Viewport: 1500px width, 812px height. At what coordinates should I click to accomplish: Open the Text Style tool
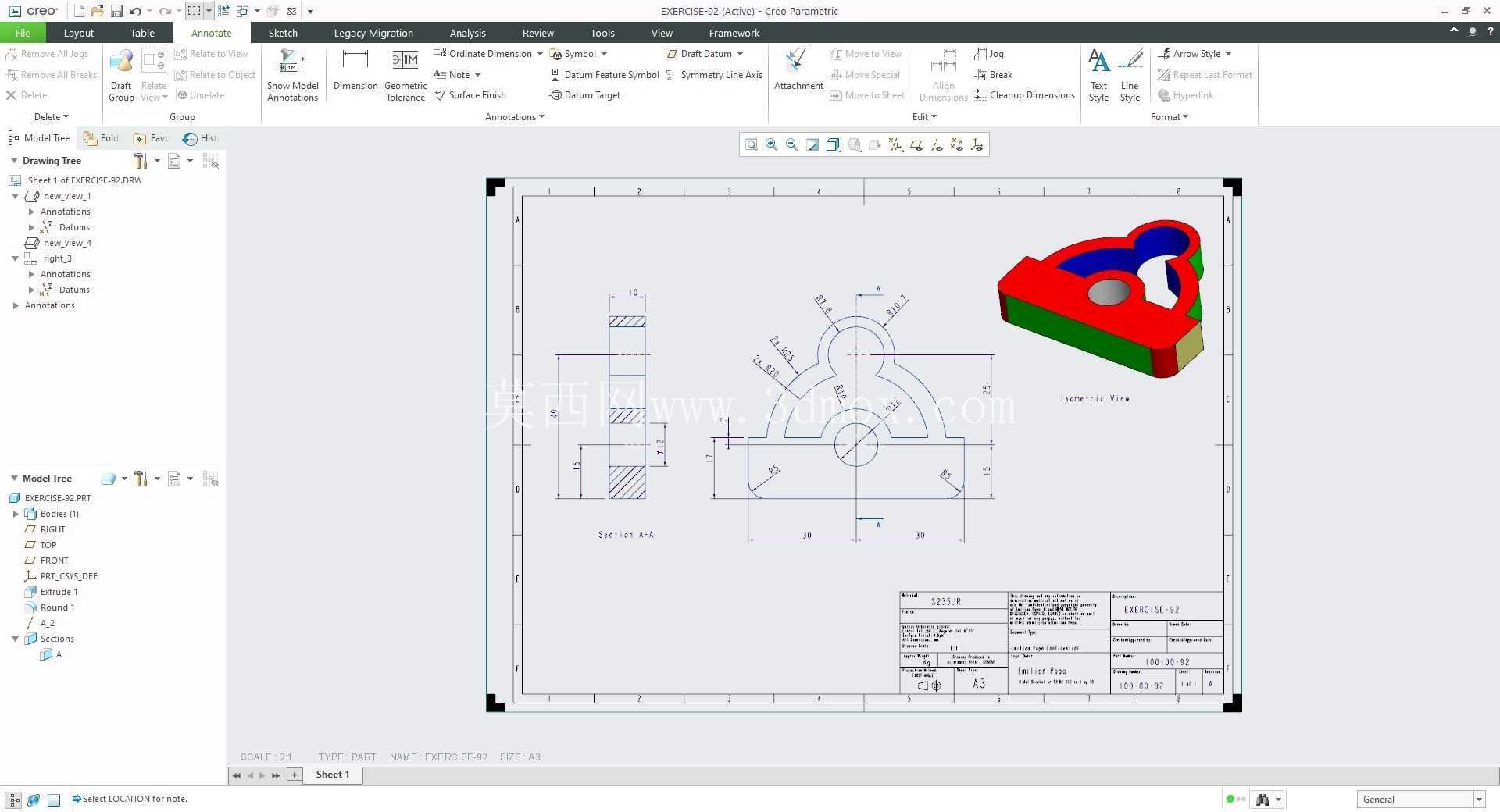coord(1098,75)
